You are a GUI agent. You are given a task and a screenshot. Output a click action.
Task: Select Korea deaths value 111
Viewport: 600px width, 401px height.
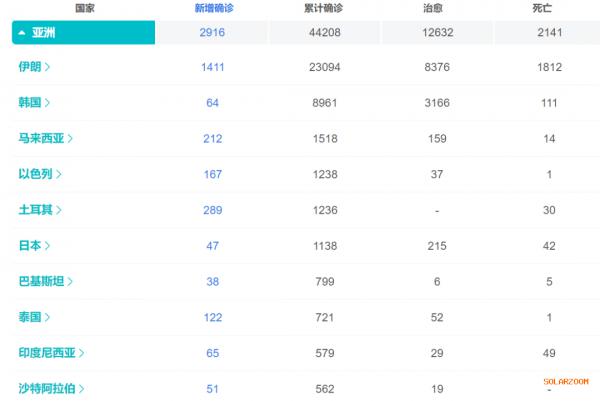tap(549, 103)
